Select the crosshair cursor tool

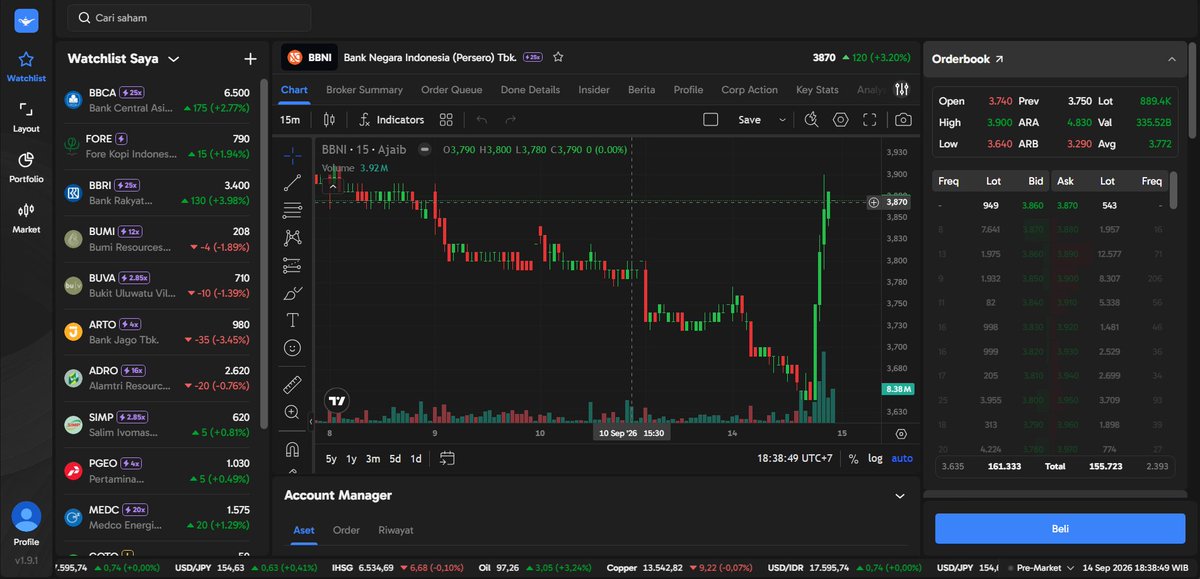click(x=292, y=155)
